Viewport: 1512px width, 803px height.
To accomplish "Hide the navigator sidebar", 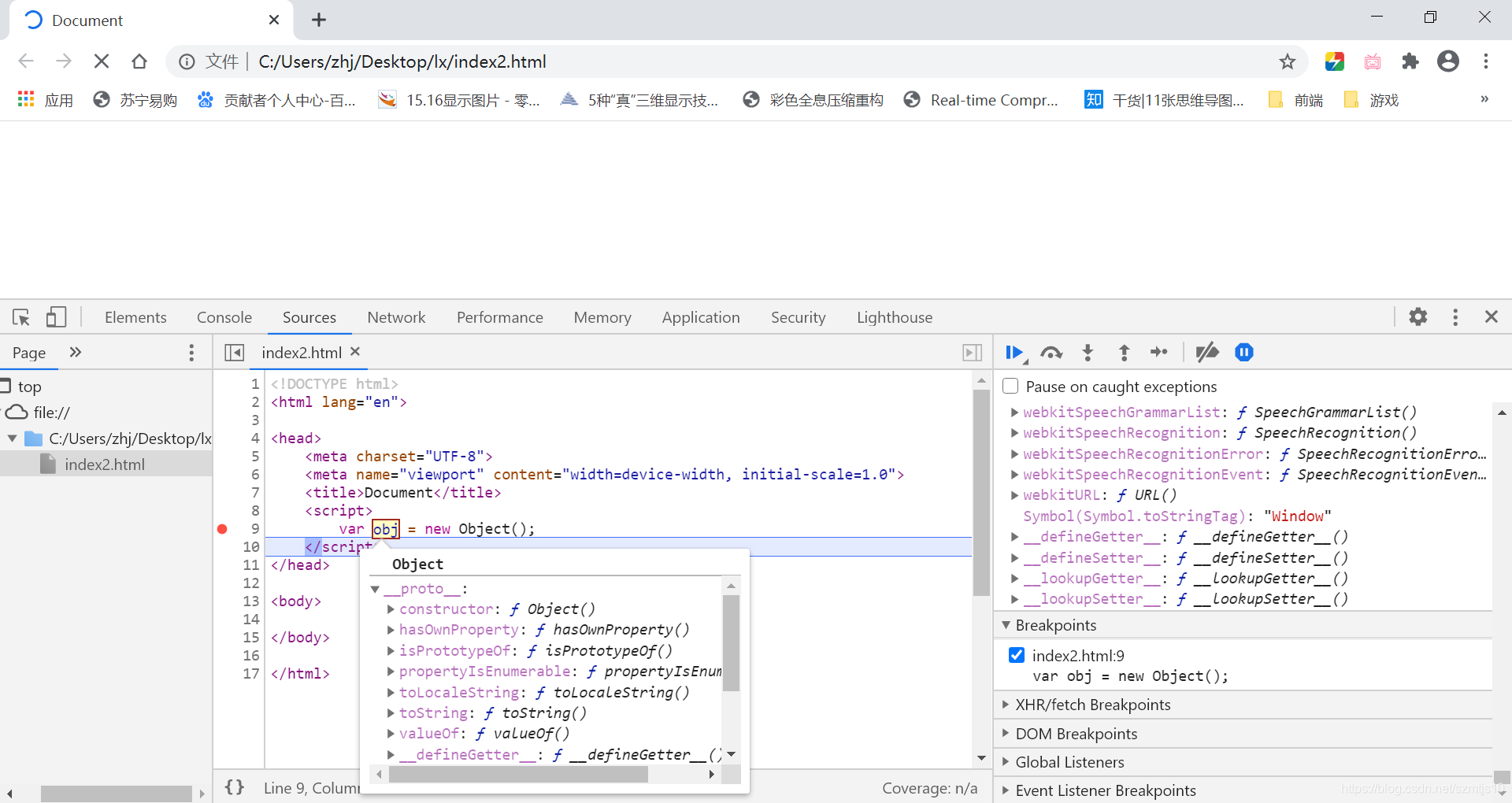I will point(234,353).
